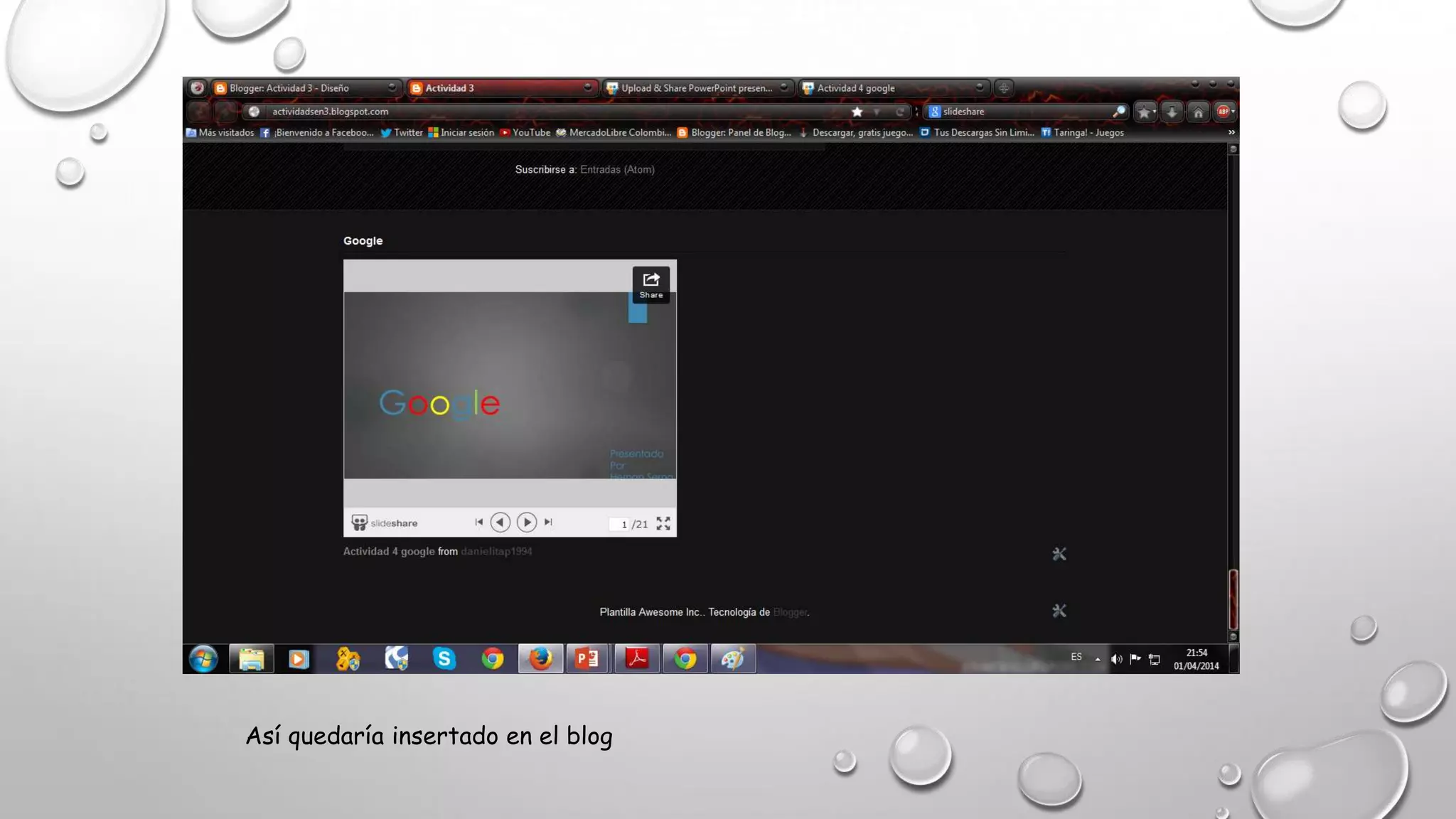Open the downloads arrow button

pos(1172,112)
